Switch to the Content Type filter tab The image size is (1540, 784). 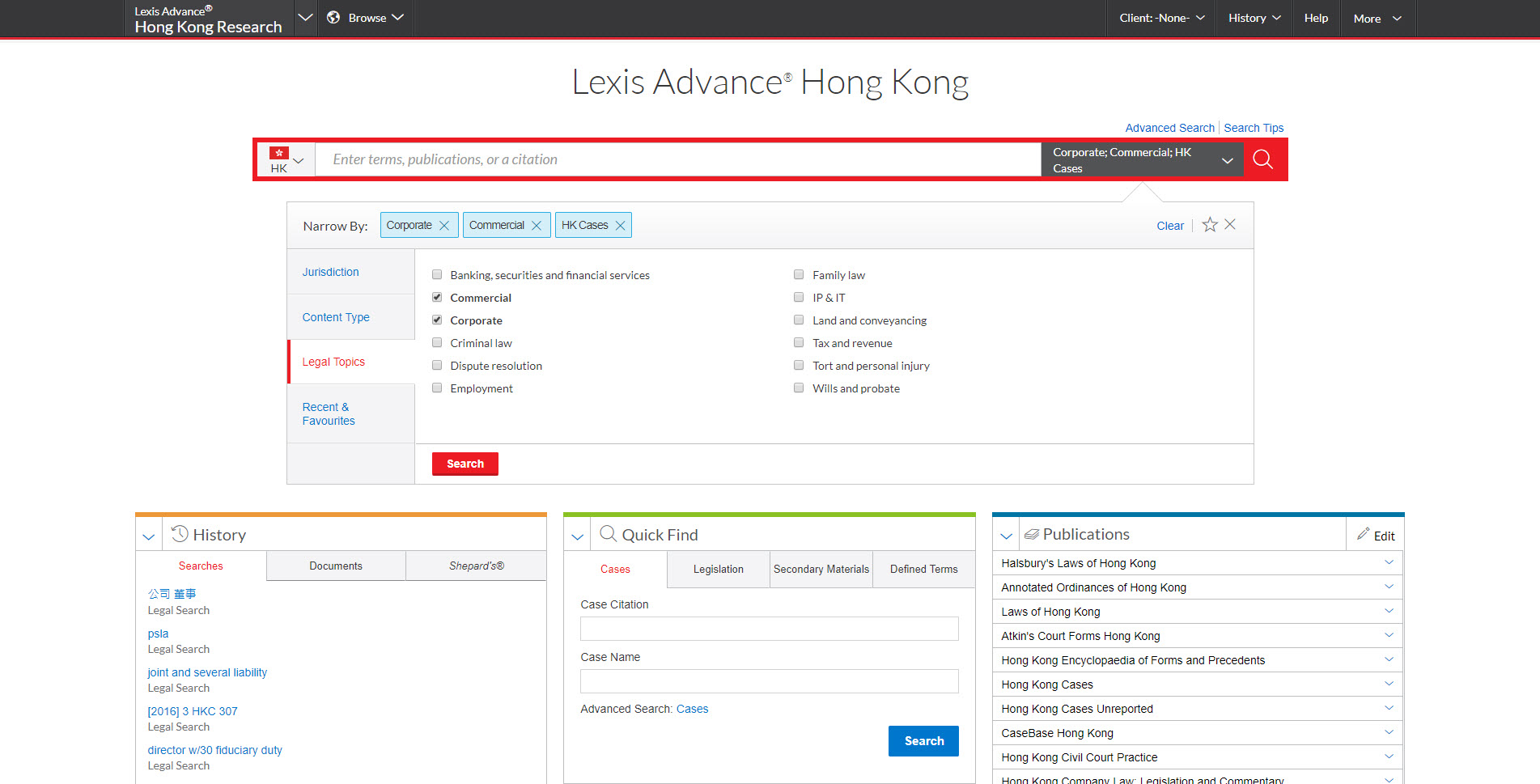(x=351, y=317)
